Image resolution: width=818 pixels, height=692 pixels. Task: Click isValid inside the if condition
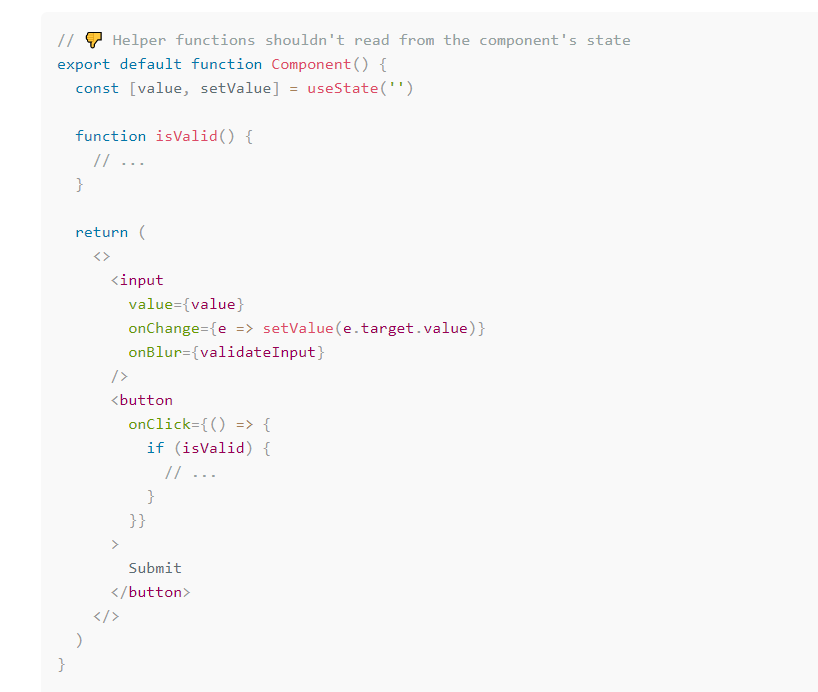pyautogui.click(x=213, y=448)
